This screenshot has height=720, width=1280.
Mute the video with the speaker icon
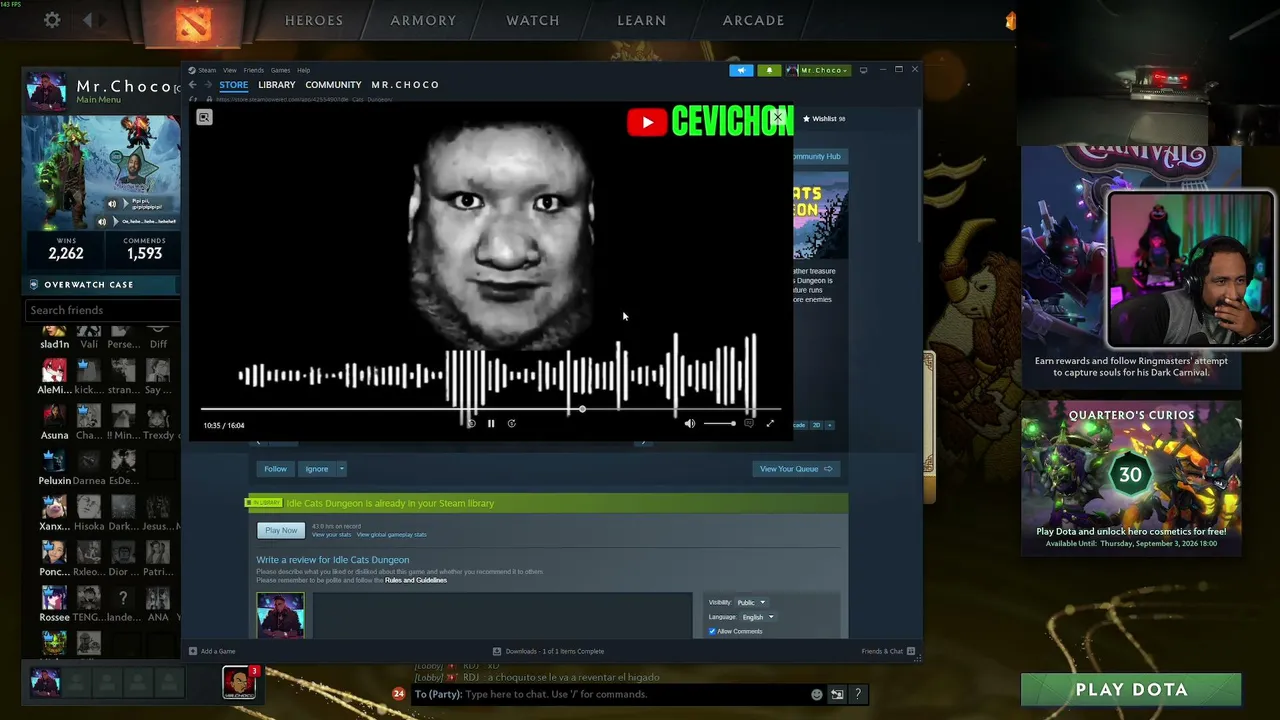click(689, 424)
